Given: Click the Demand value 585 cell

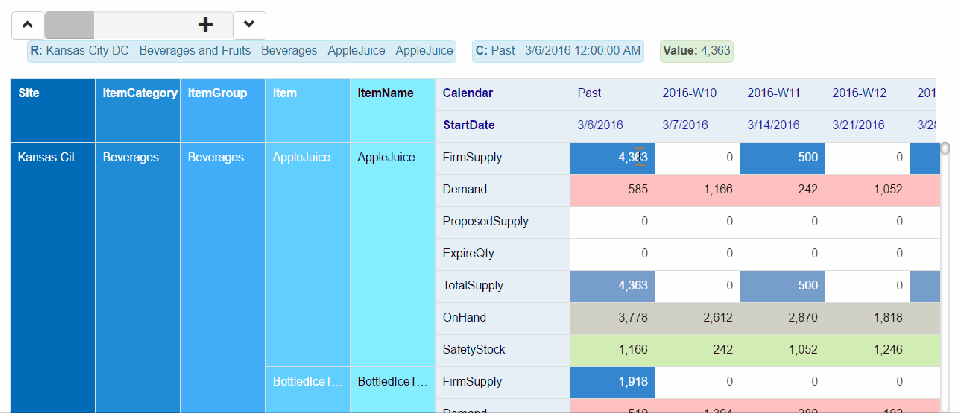Looking at the screenshot, I should [612, 190].
